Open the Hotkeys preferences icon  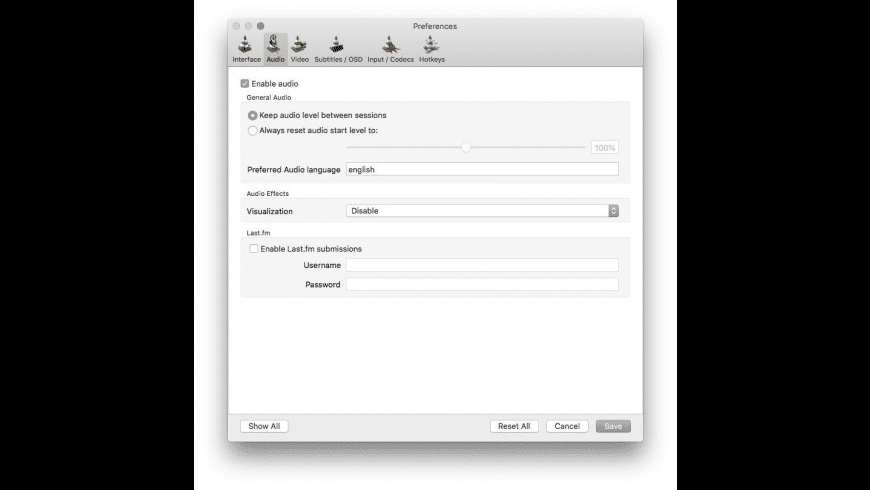pyautogui.click(x=431, y=45)
